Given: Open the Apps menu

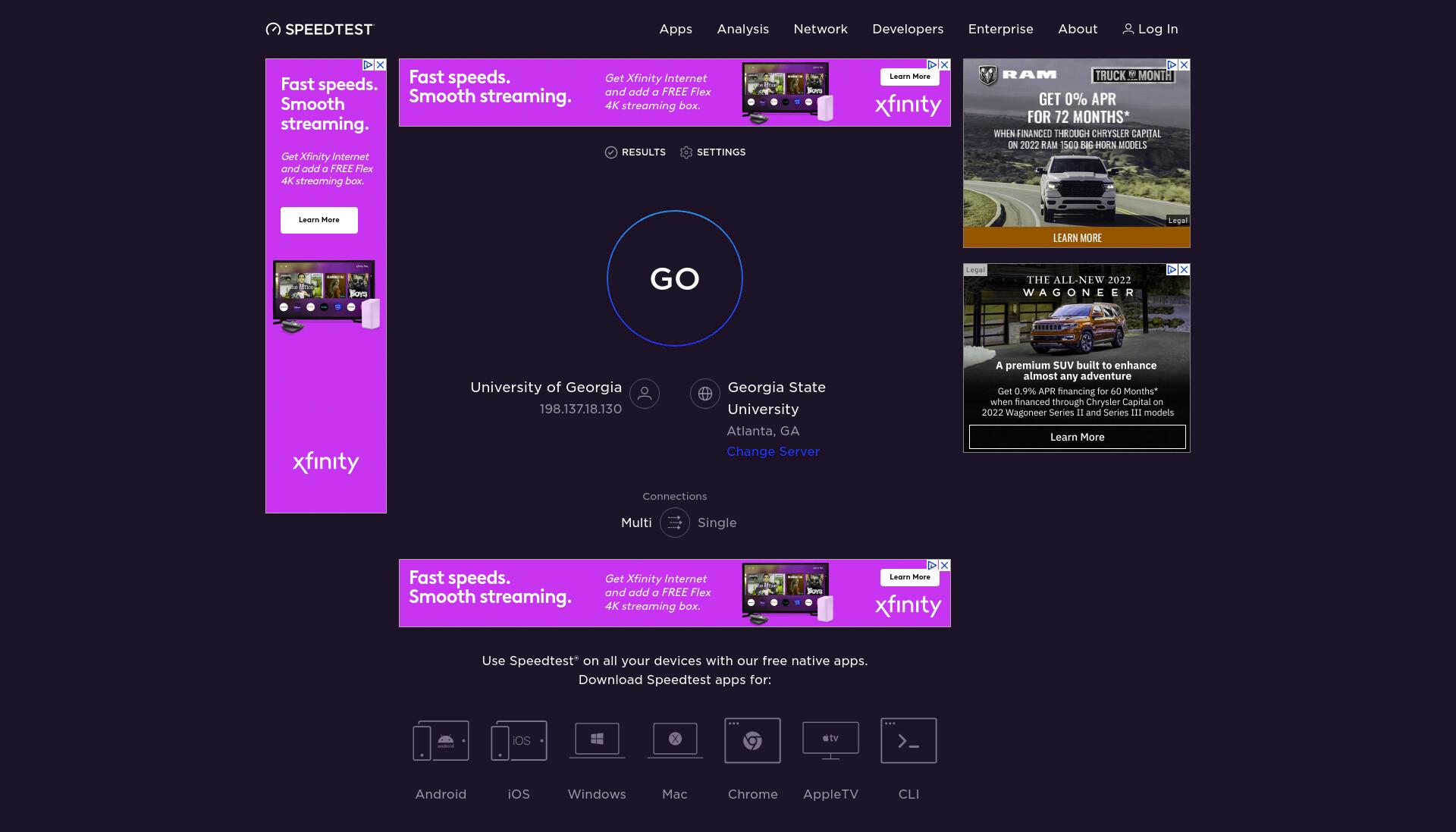Looking at the screenshot, I should (x=676, y=29).
